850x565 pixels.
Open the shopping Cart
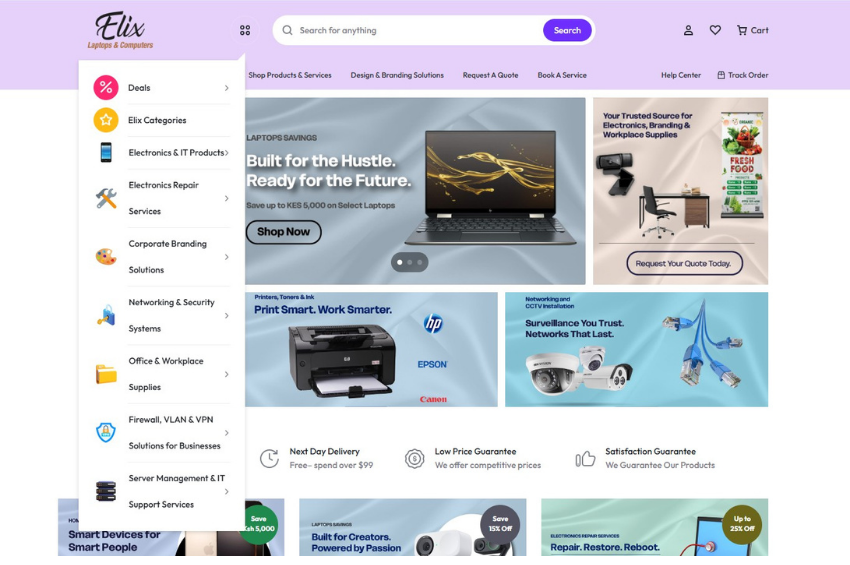click(752, 30)
